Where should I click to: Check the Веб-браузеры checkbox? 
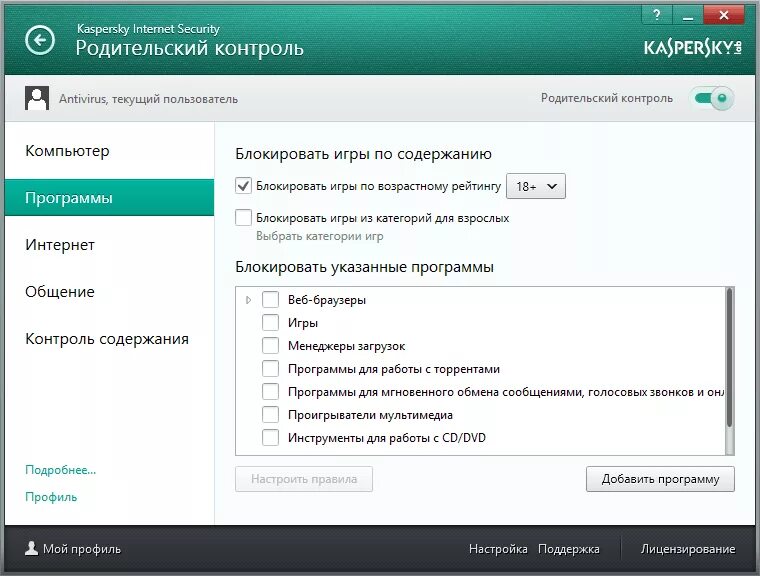(x=270, y=300)
